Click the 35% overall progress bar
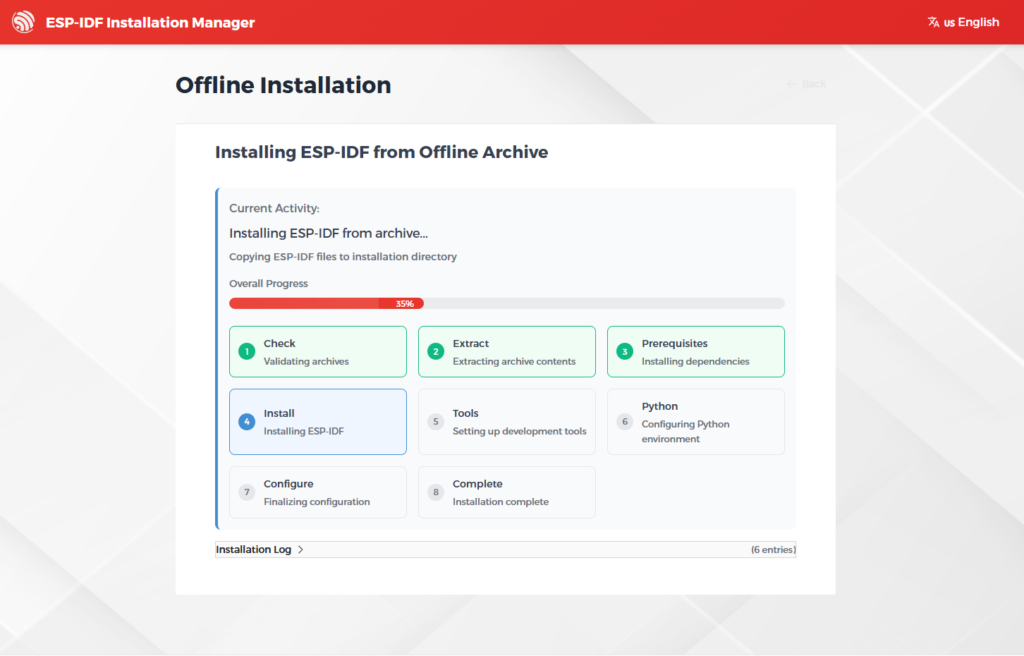The image size is (1024, 656). point(507,303)
